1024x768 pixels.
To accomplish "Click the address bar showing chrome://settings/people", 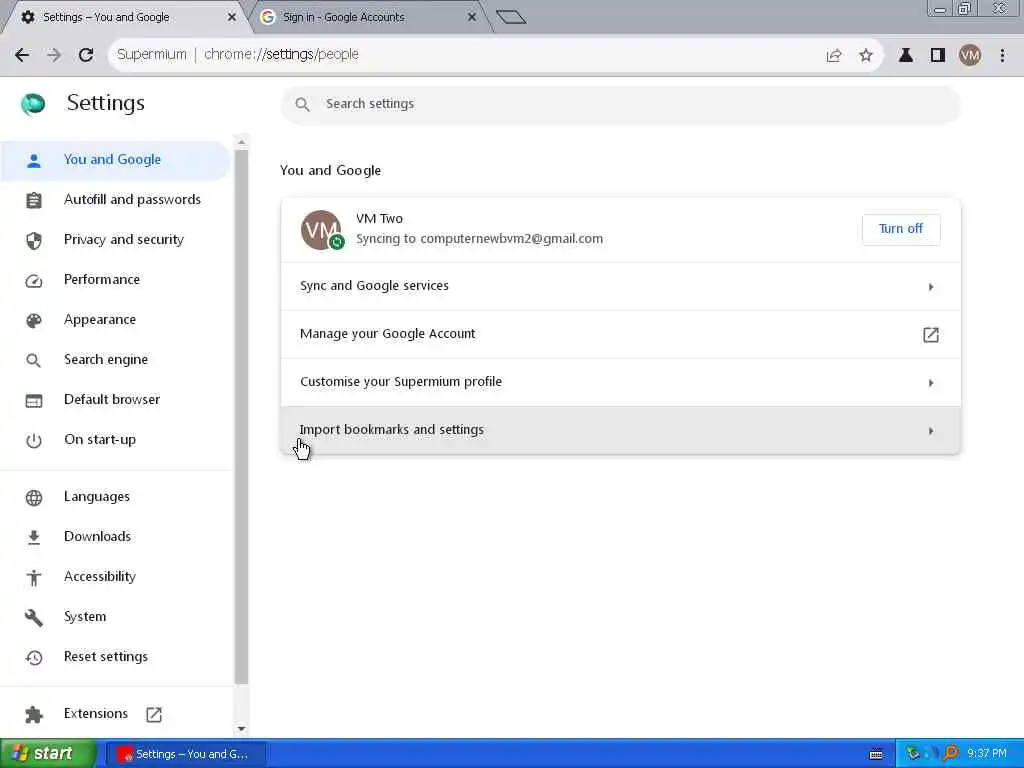I will (496, 55).
